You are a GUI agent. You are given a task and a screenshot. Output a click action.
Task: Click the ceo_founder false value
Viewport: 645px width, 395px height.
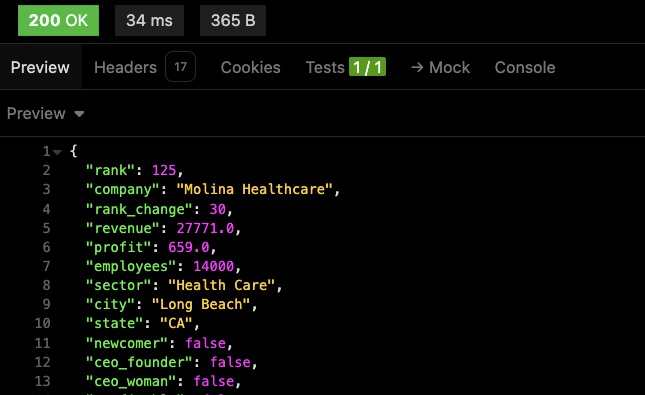[230, 362]
